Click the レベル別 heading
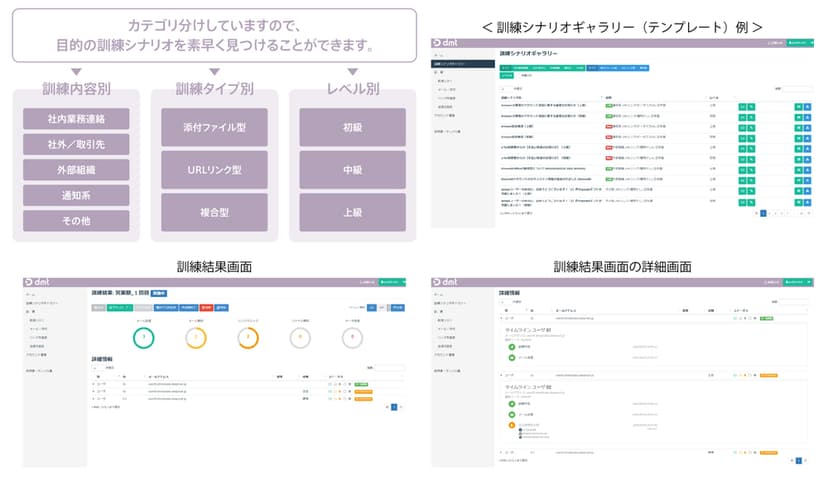This screenshot has height=479, width=828. click(x=353, y=89)
